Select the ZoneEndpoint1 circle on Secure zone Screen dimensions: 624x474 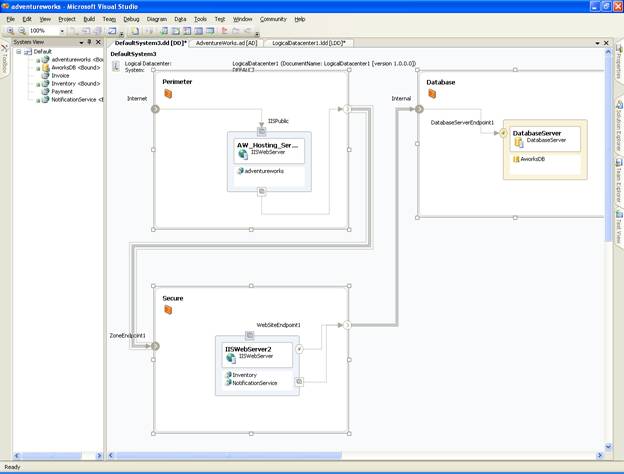[x=155, y=346]
